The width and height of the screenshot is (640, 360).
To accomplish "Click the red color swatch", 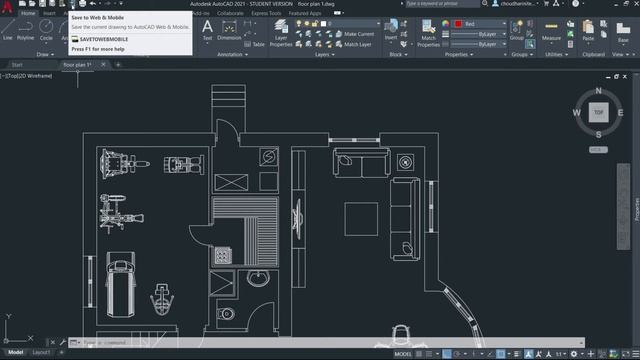I will 458,24.
